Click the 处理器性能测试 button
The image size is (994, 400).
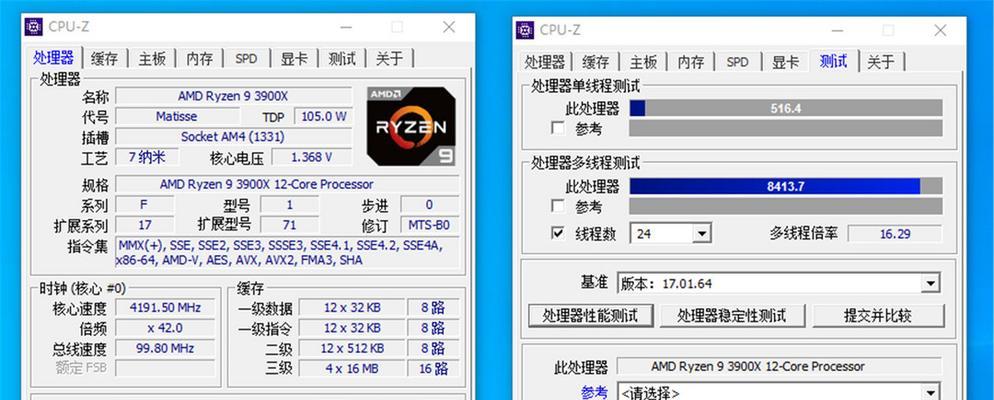pos(590,316)
